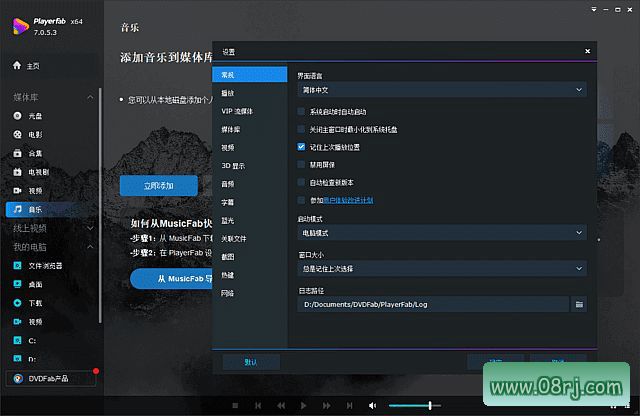Check the 参加用户体验改进计划 checkbox

pos(301,200)
